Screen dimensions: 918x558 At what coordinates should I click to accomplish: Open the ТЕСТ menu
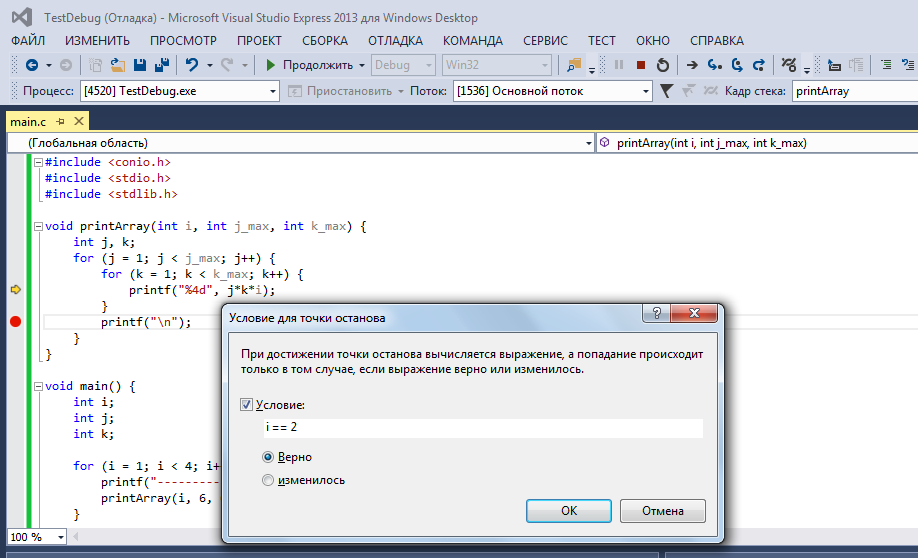coord(602,40)
